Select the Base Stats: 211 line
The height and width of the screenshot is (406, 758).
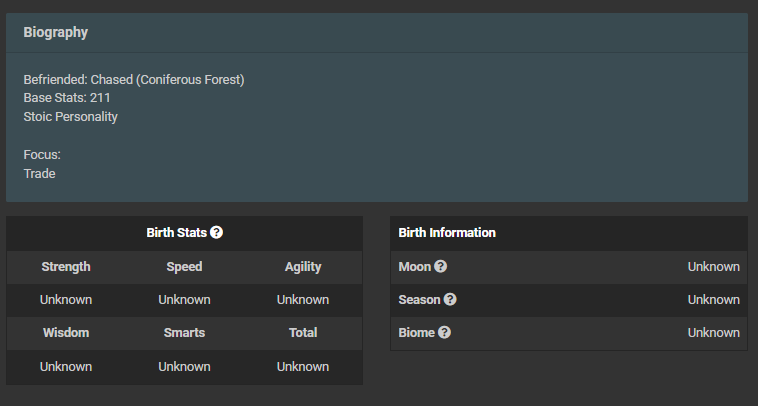pos(67,98)
